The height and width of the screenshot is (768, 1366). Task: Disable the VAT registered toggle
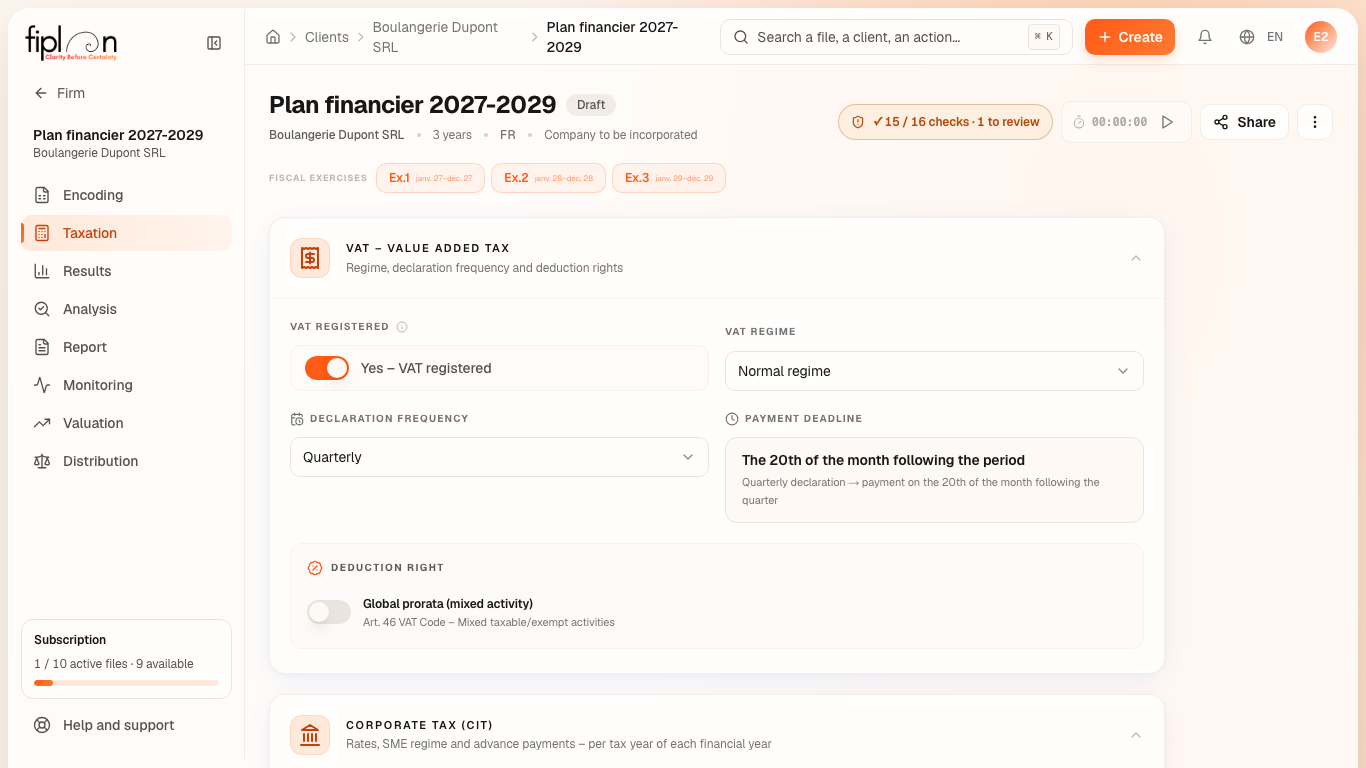(x=327, y=368)
